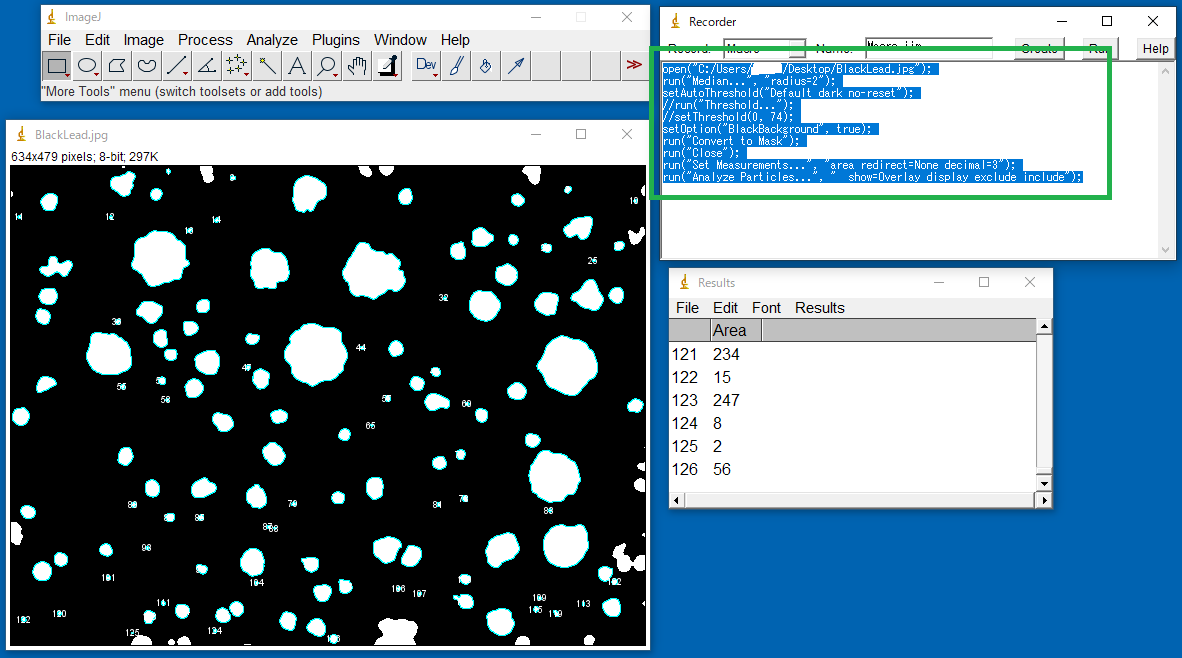This screenshot has width=1182, height=658.
Task: Select the Wand tracing tool
Action: coord(267,66)
